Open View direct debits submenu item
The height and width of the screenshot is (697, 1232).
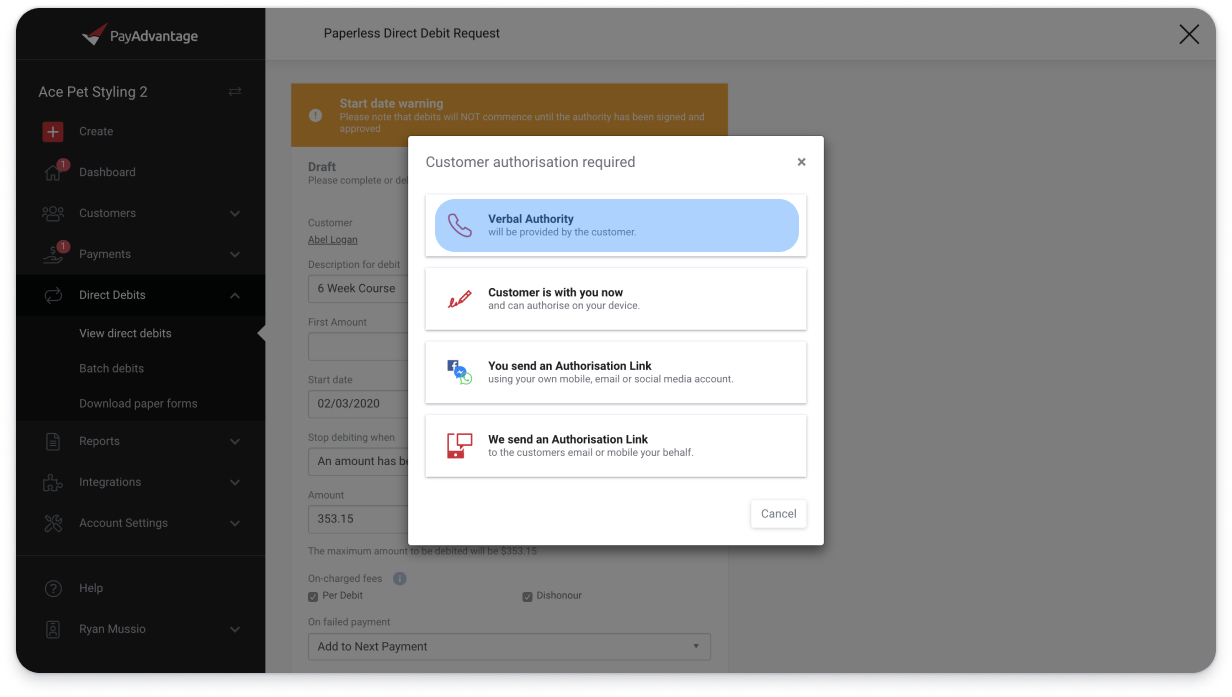coord(125,333)
